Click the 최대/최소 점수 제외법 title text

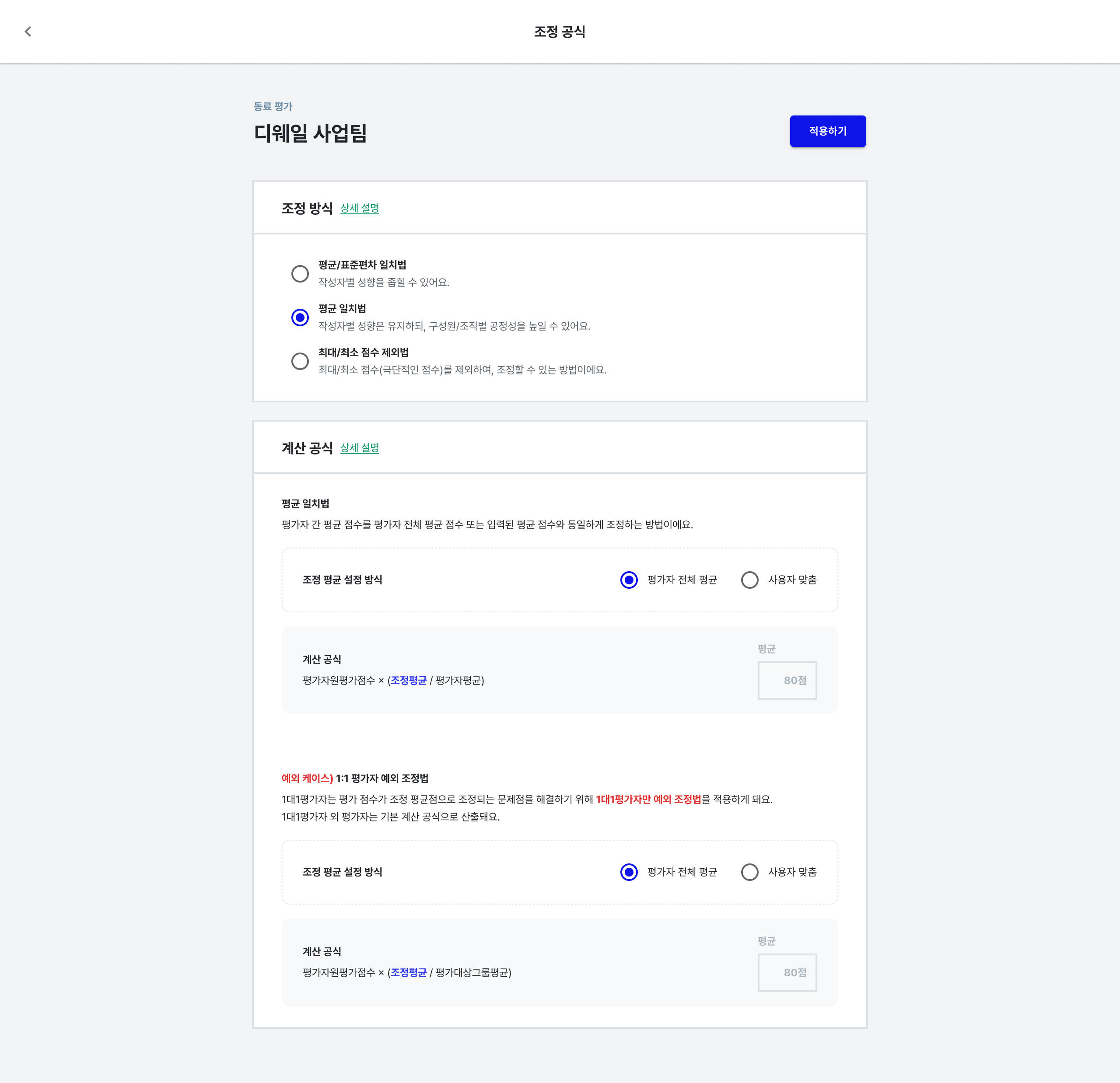click(x=364, y=353)
